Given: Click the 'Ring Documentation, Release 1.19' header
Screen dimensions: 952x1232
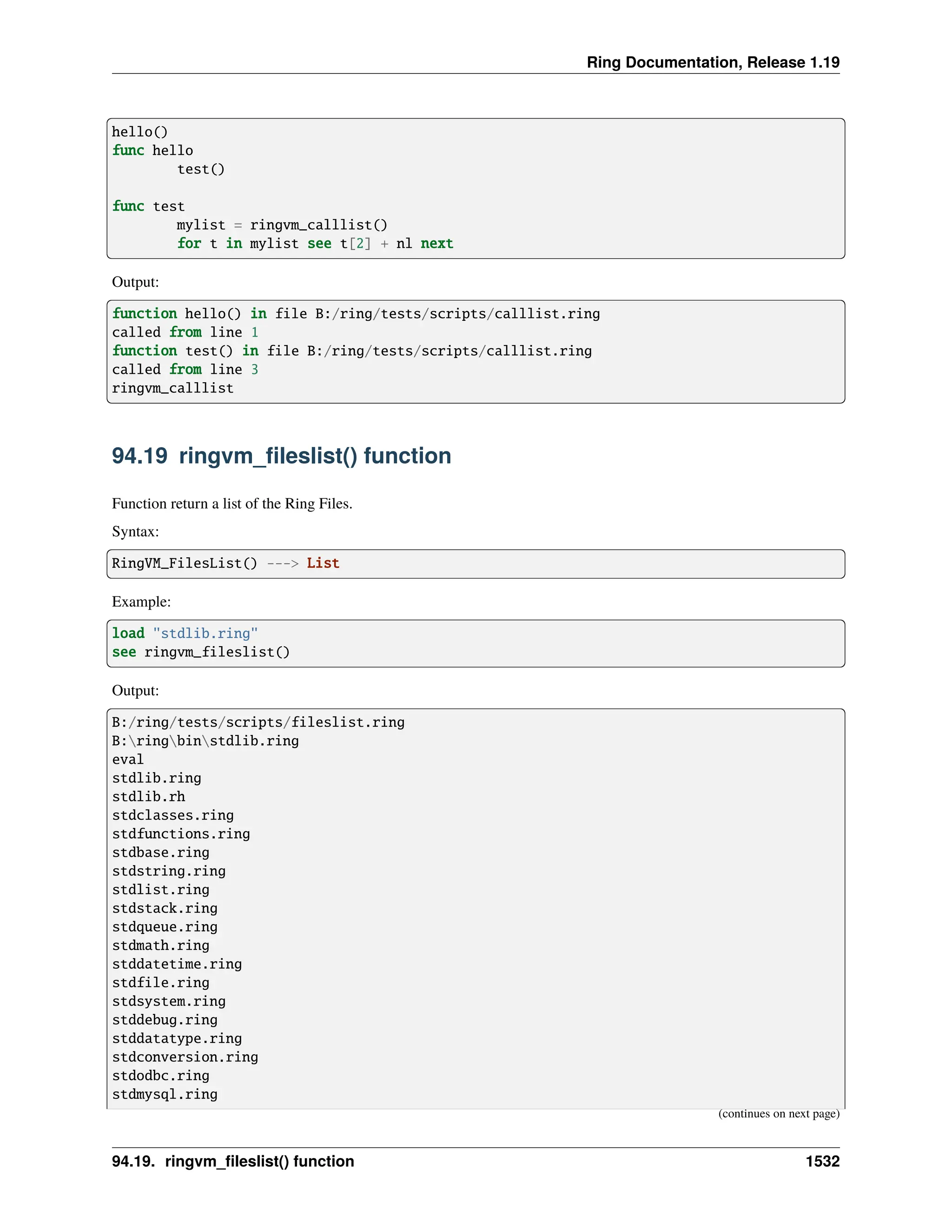Looking at the screenshot, I should point(713,62).
